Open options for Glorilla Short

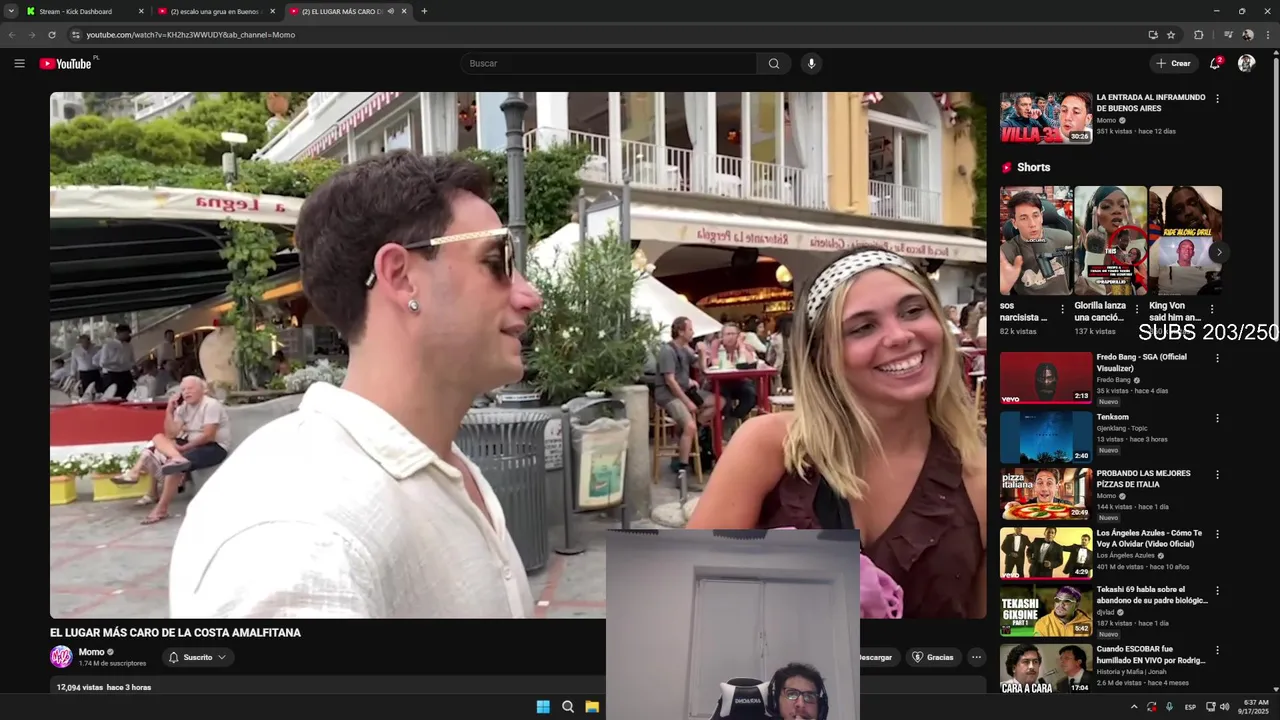[x=1136, y=310]
